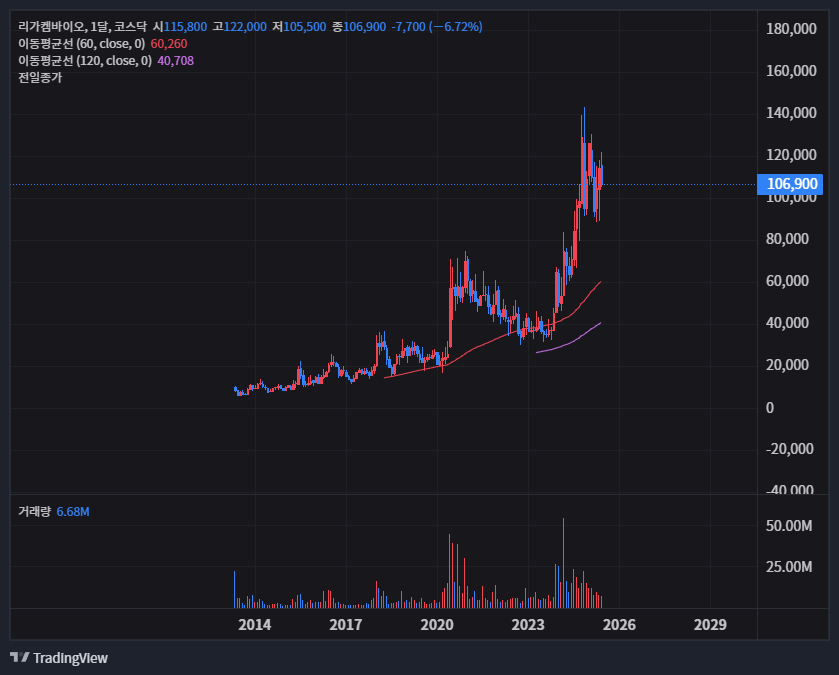
Task: Click the 2026 time axis label
Action: pos(619,625)
